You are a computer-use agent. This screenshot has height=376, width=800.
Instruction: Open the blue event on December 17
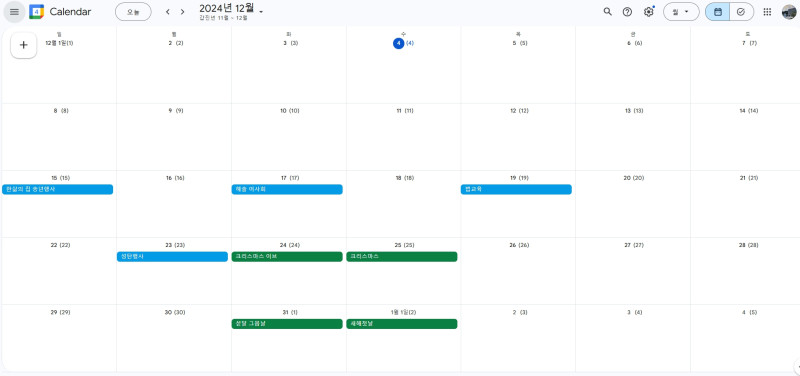tap(287, 189)
